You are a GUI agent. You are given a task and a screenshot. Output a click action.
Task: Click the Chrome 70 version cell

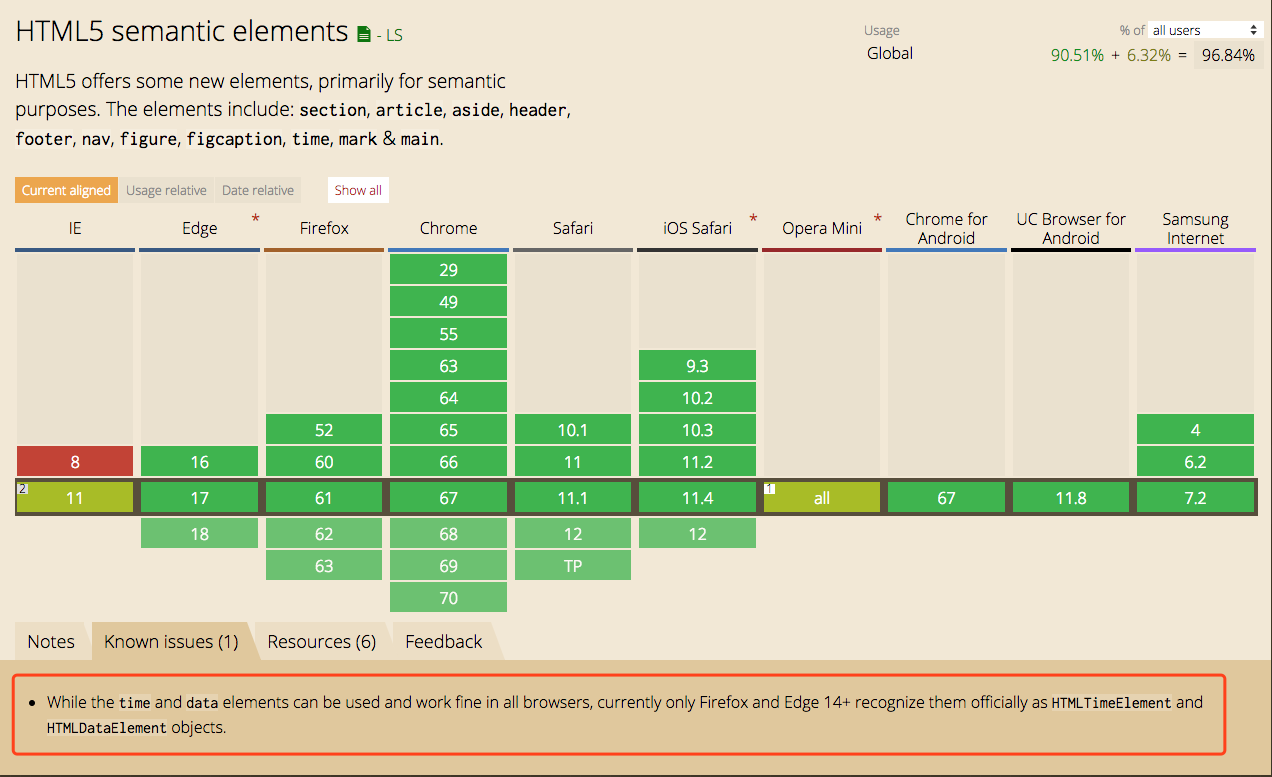click(x=449, y=598)
